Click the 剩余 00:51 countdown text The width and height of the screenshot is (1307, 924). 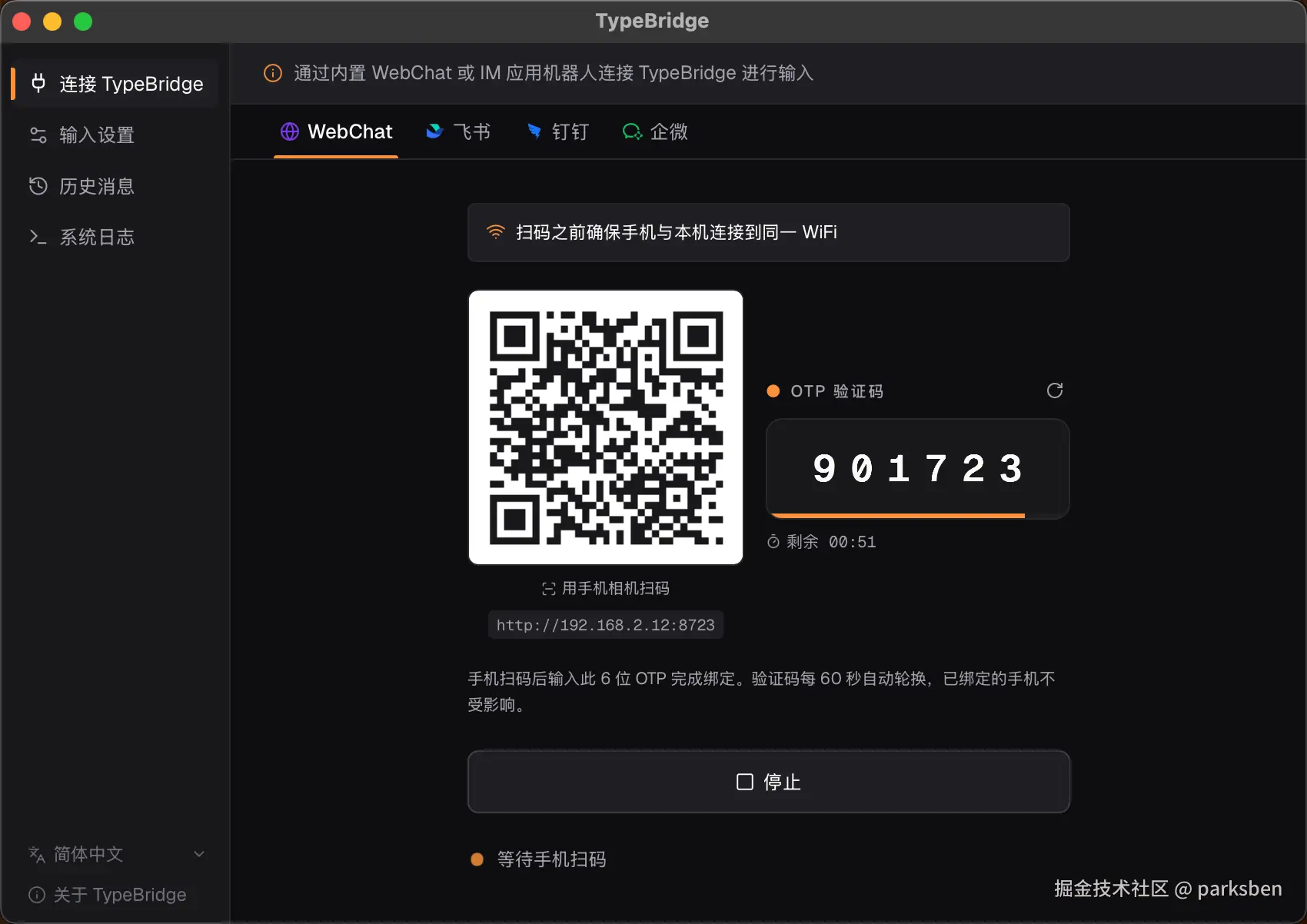coord(831,542)
